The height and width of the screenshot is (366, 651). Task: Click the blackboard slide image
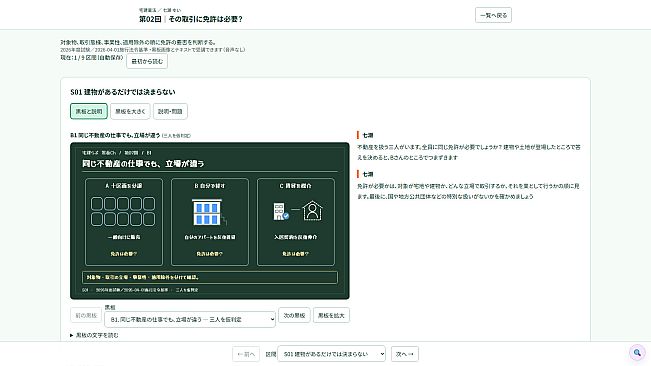210,221
